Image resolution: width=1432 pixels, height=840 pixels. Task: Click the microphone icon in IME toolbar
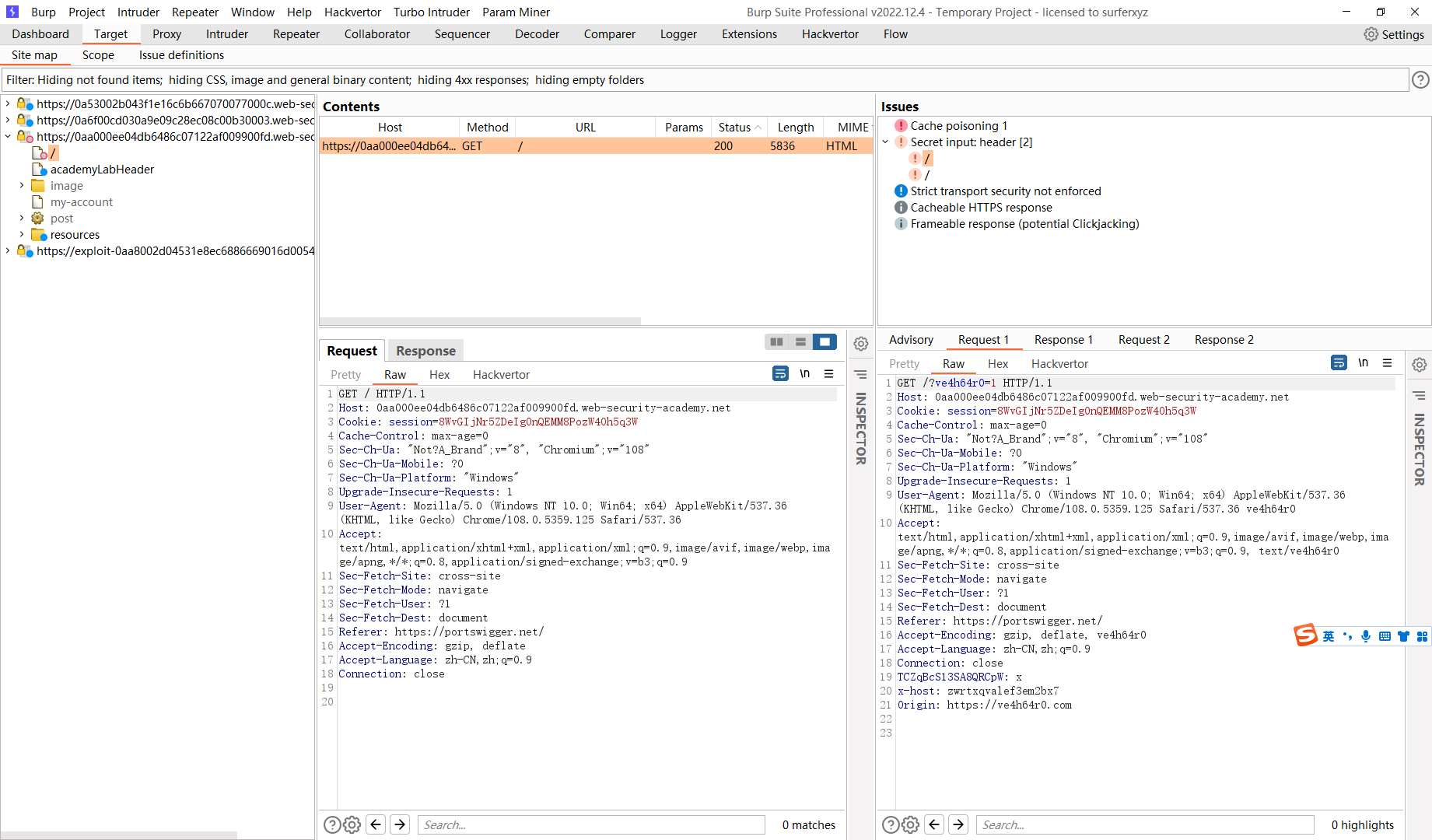[x=1366, y=636]
